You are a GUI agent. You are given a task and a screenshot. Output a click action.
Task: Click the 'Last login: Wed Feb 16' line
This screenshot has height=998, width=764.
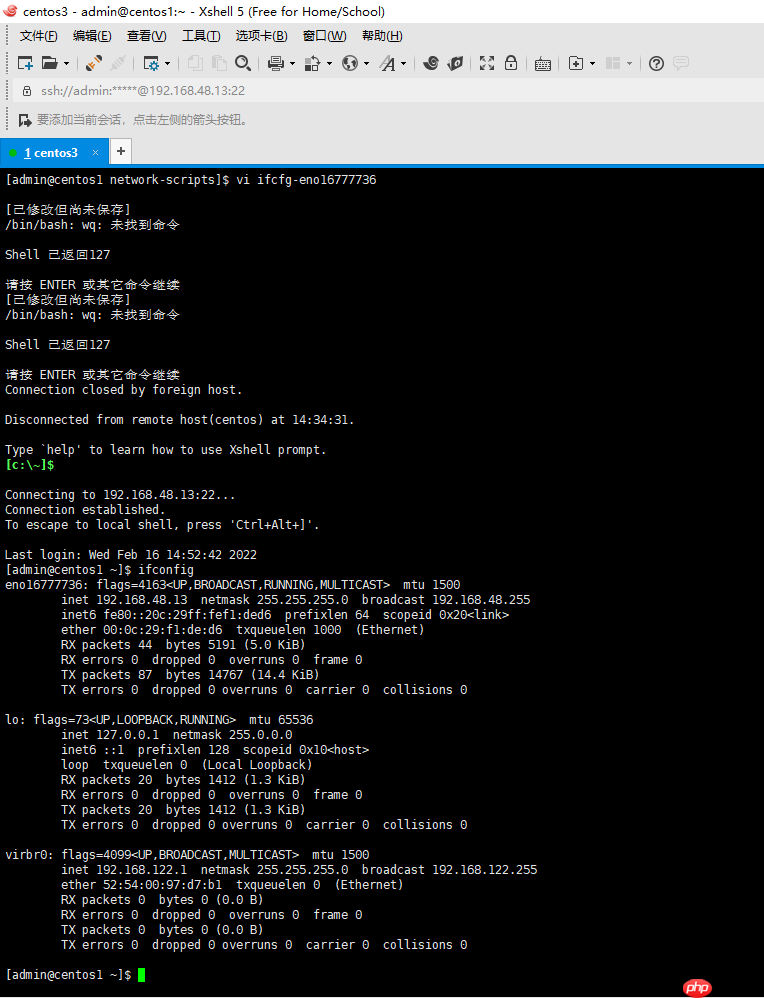coord(131,554)
